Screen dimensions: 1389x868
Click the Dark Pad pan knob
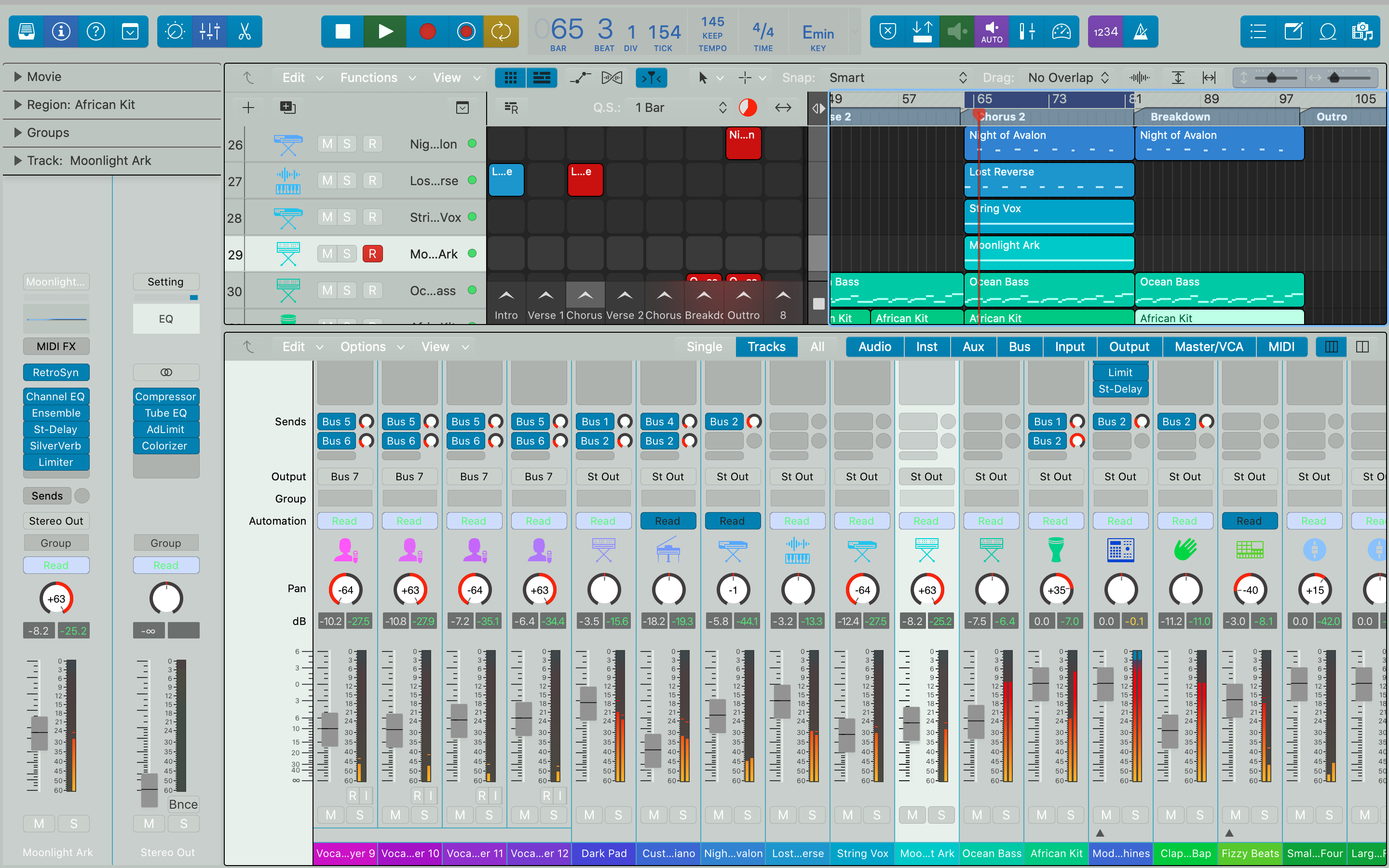[604, 590]
